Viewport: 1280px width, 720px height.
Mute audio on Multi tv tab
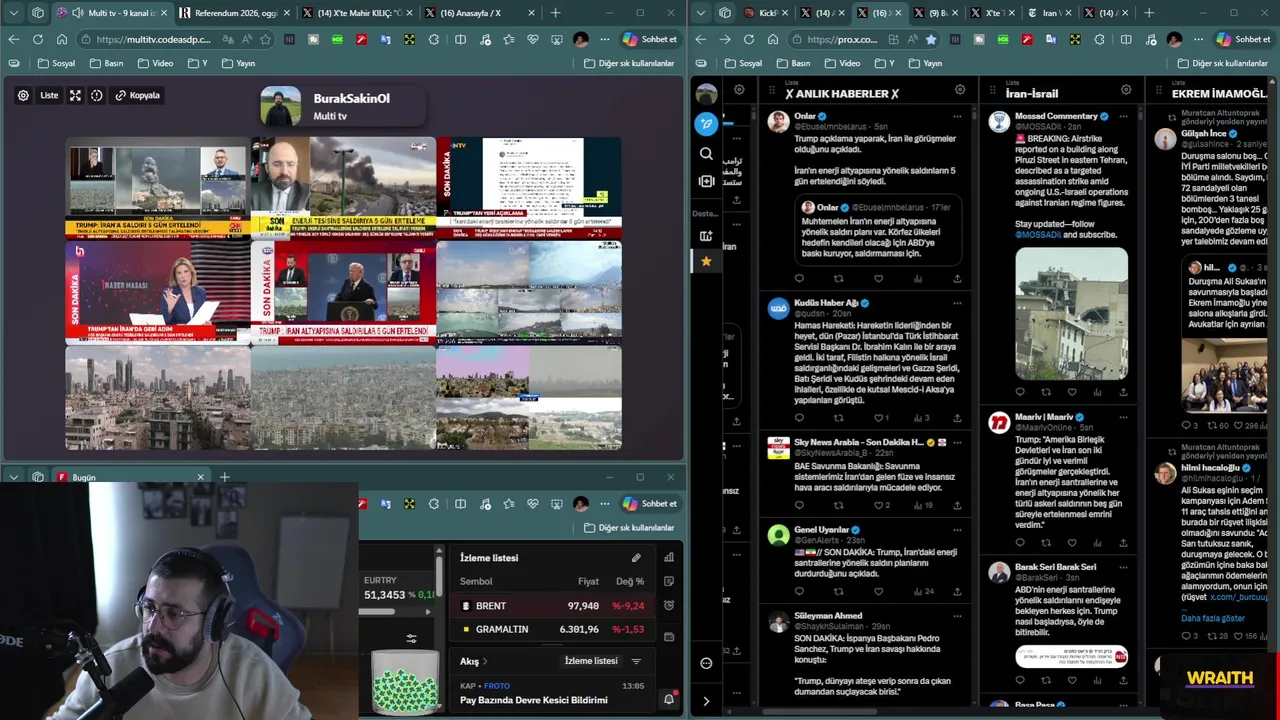coord(78,13)
